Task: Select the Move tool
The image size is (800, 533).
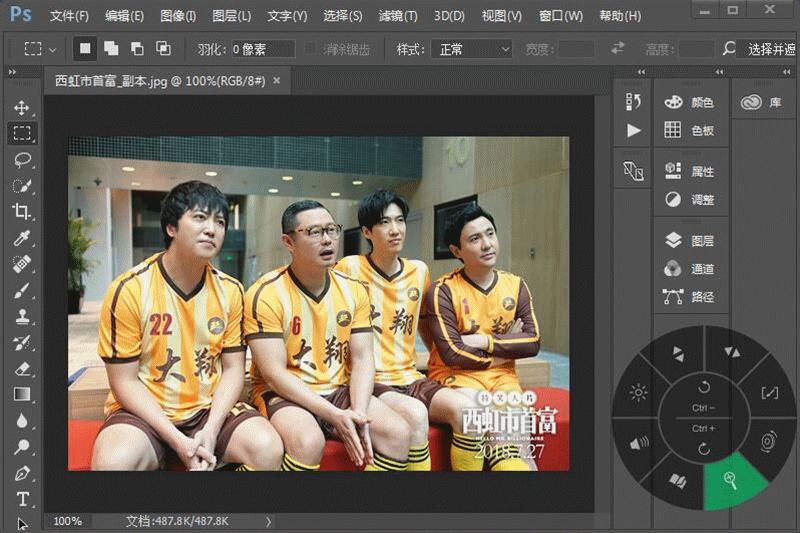Action: (x=21, y=108)
